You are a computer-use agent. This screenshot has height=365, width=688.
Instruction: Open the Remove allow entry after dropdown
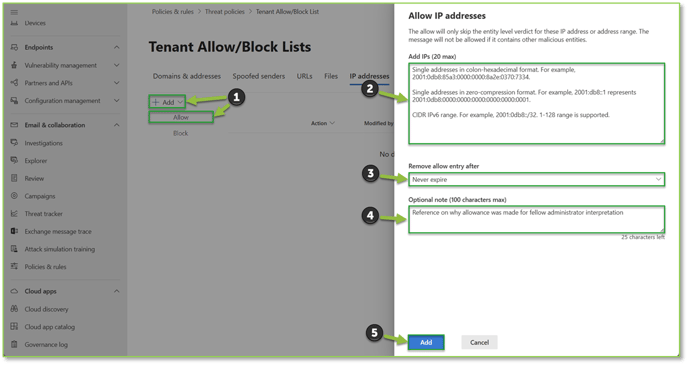(536, 179)
